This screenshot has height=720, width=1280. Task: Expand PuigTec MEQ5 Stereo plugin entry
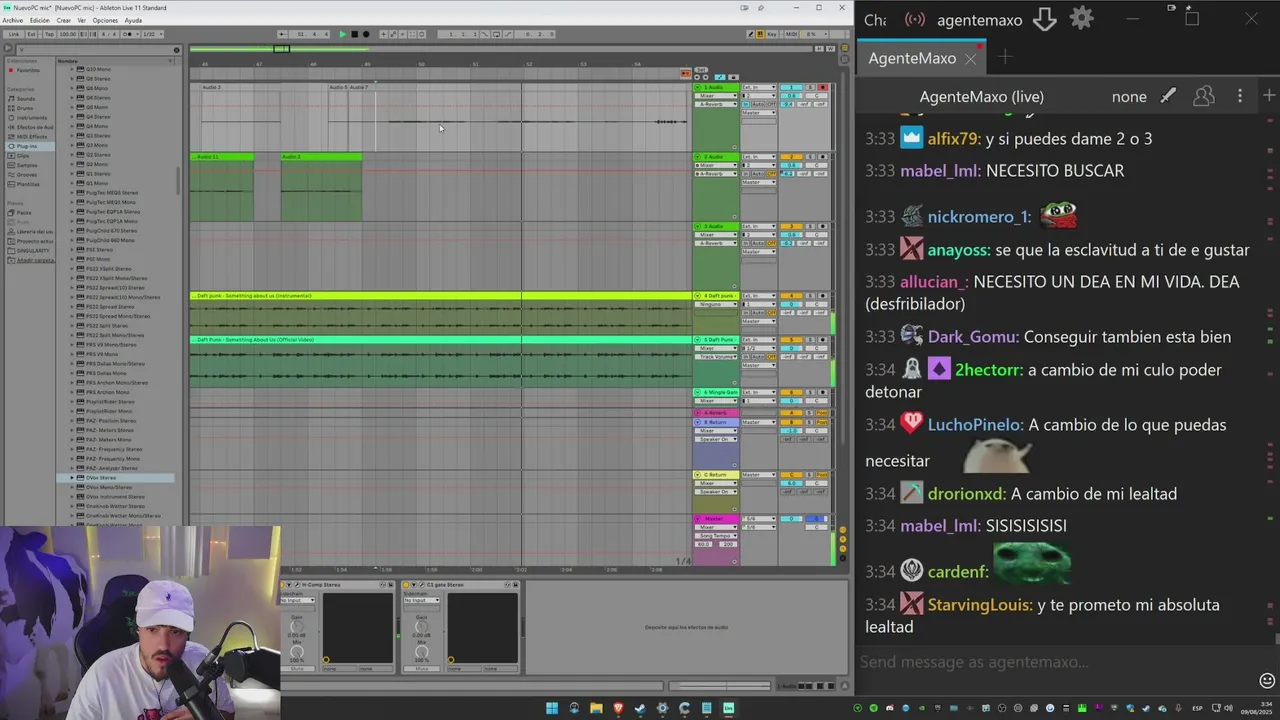pos(72,193)
